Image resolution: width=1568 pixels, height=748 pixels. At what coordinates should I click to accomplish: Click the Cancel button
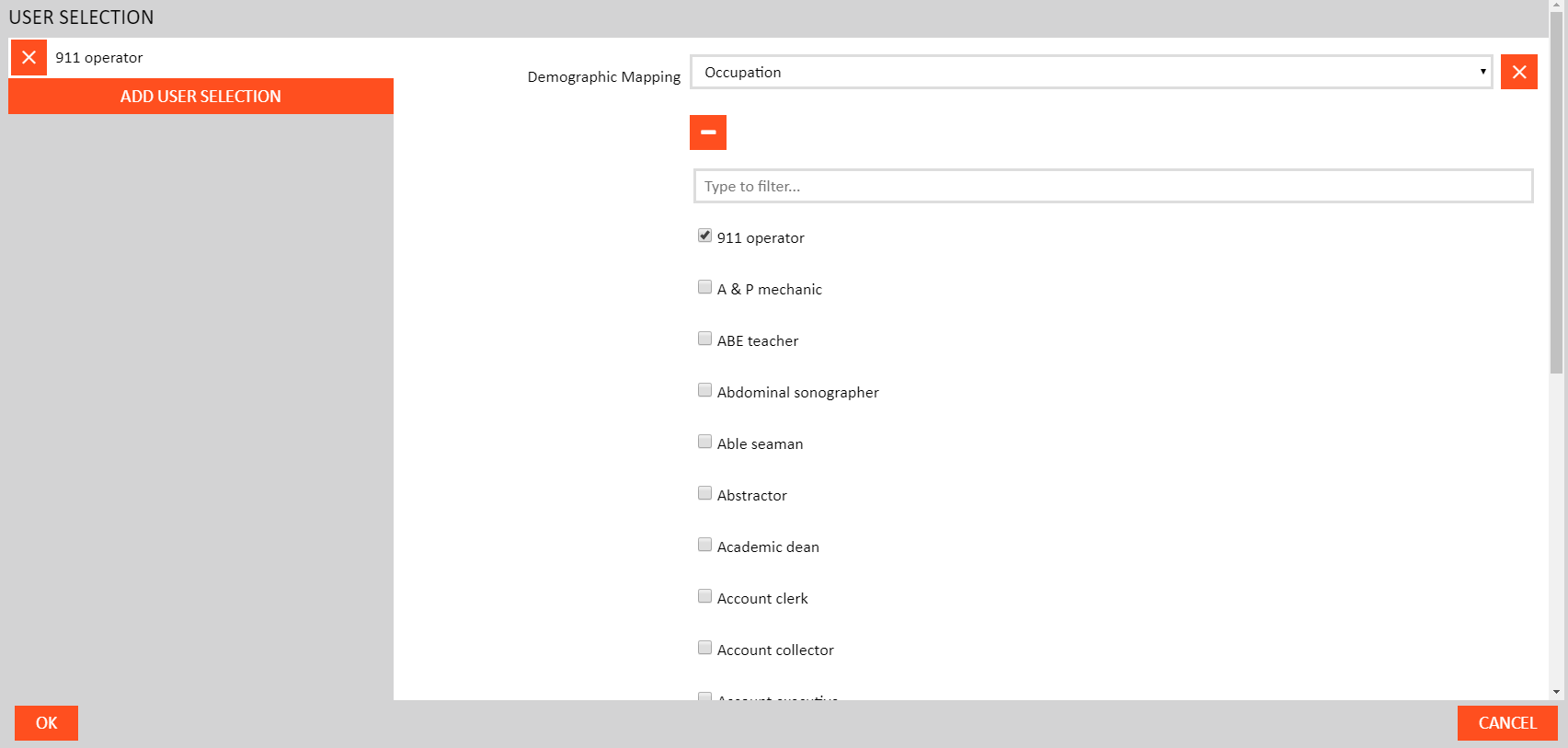(1506, 723)
